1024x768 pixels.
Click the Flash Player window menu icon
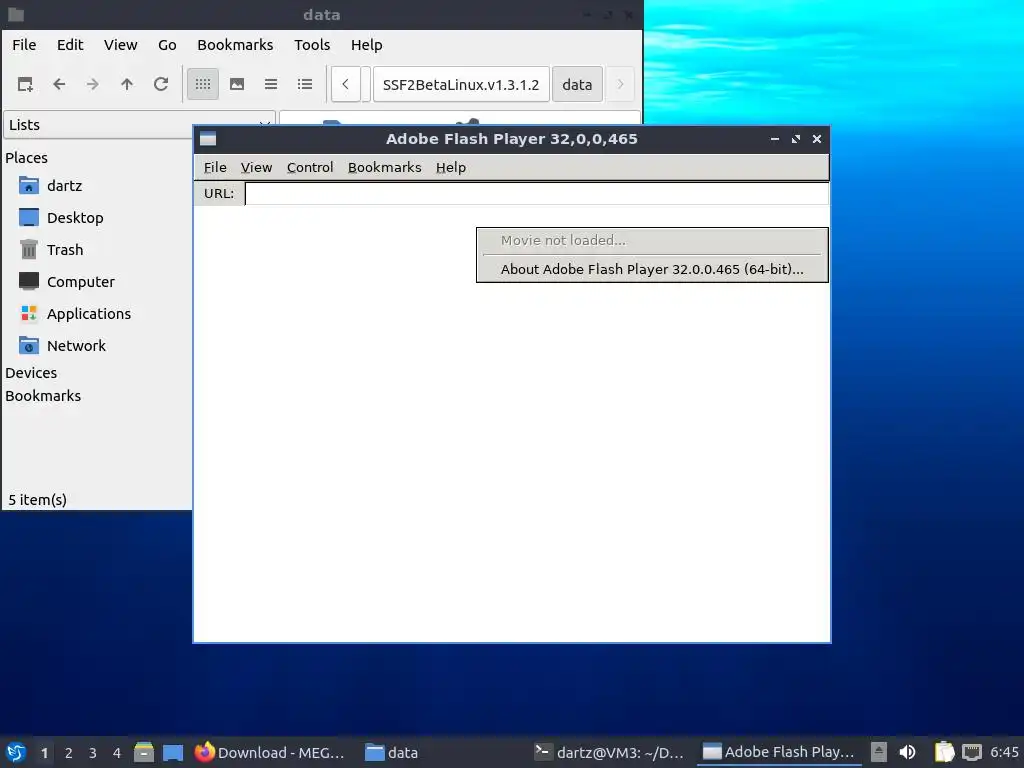[x=208, y=138]
